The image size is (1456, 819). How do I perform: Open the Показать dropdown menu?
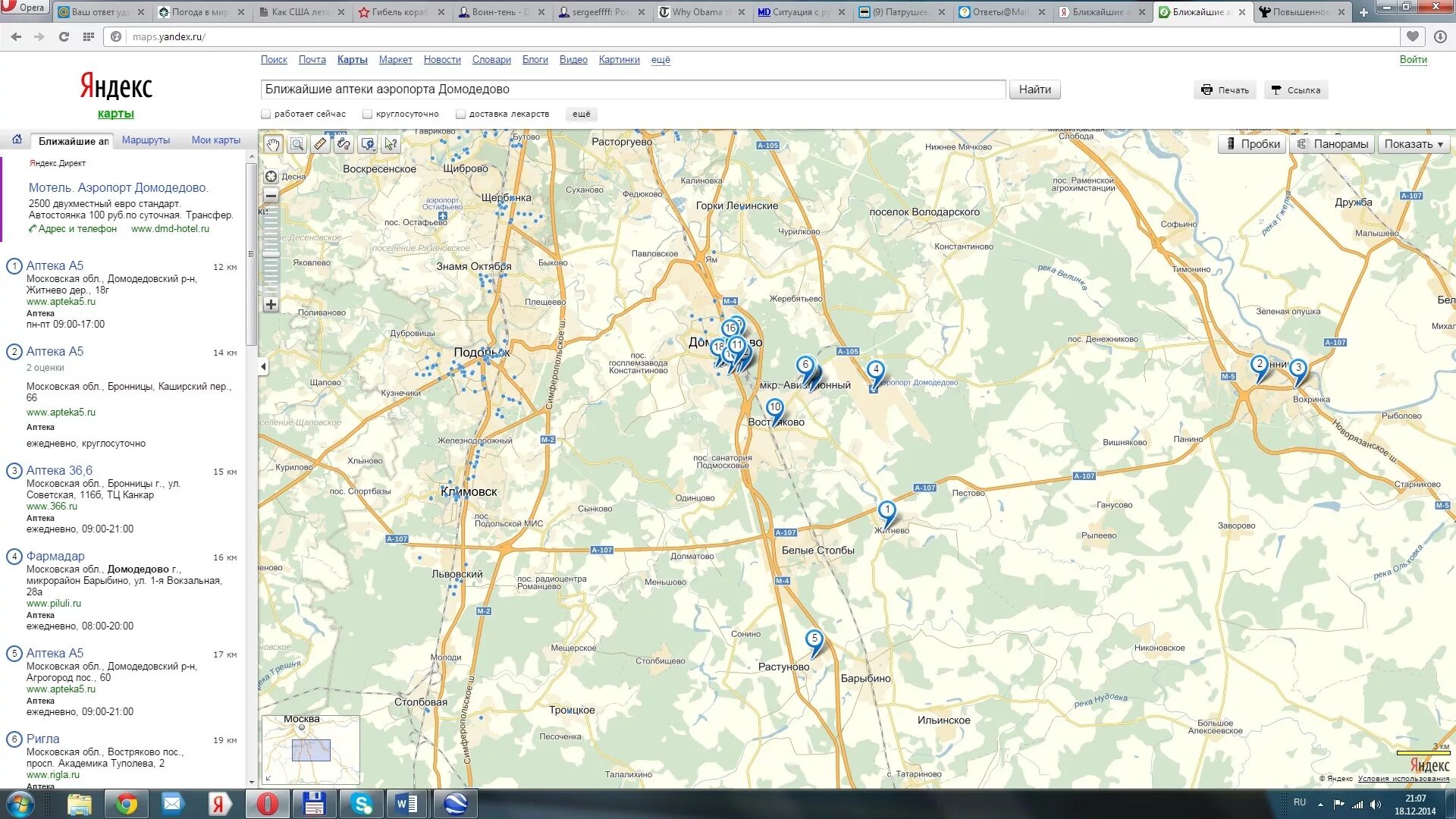(x=1414, y=144)
